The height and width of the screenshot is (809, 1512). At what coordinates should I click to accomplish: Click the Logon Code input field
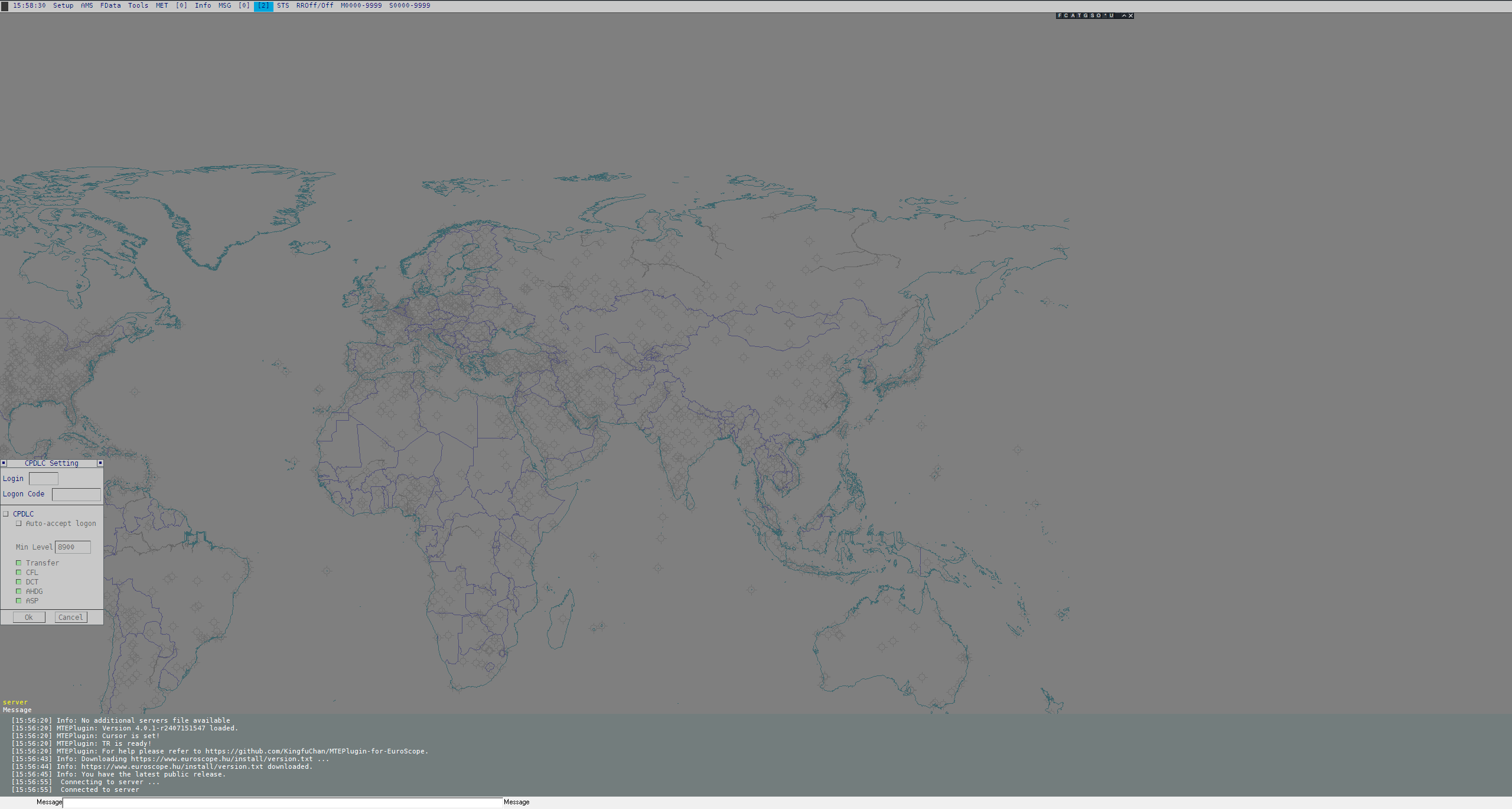click(76, 495)
